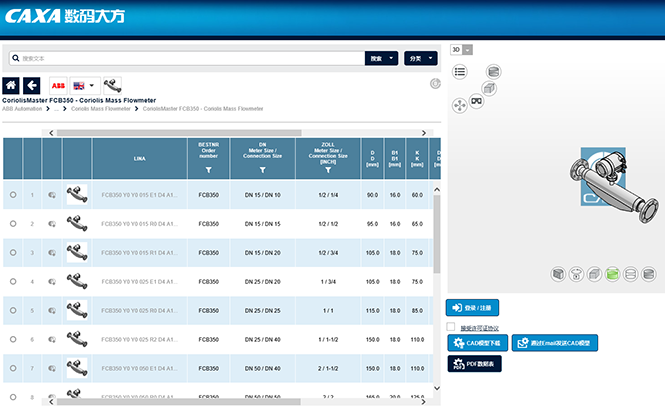Click the bottom scrollbar's right arrow
Viewport: 665px width, 412px height.
click(x=423, y=401)
